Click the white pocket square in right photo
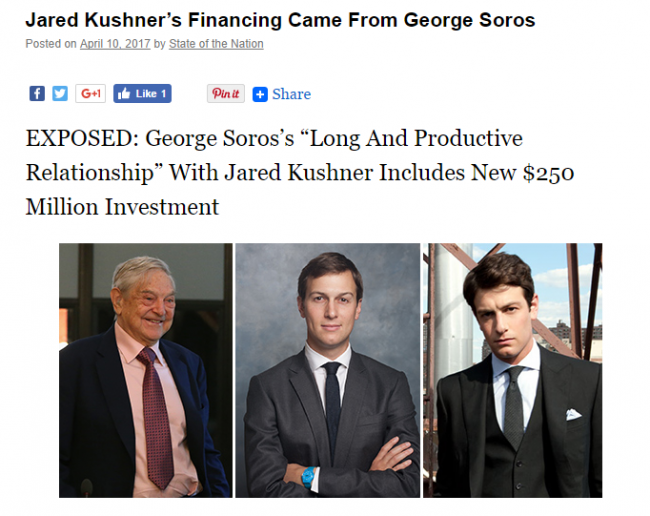This screenshot has width=650, height=516. (573, 414)
